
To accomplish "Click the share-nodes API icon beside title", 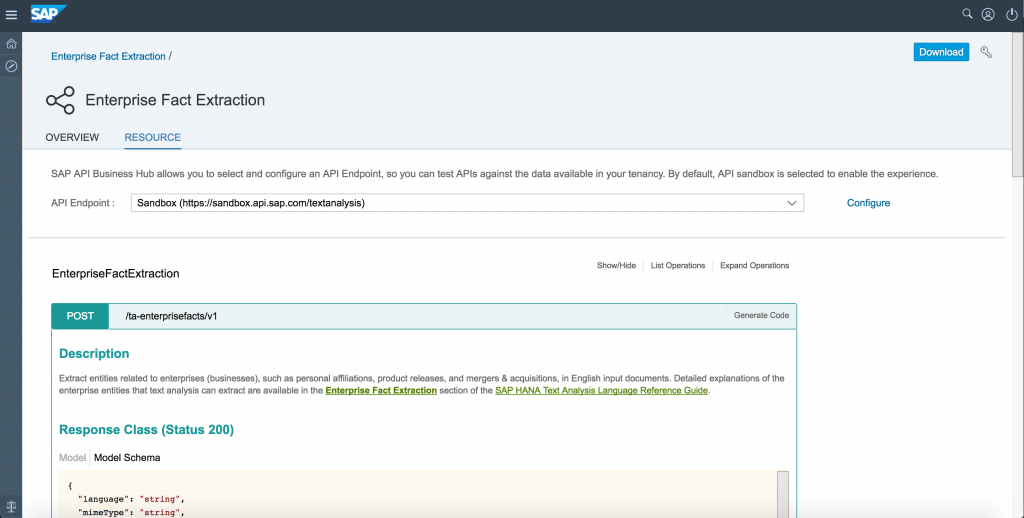I will [x=61, y=101].
